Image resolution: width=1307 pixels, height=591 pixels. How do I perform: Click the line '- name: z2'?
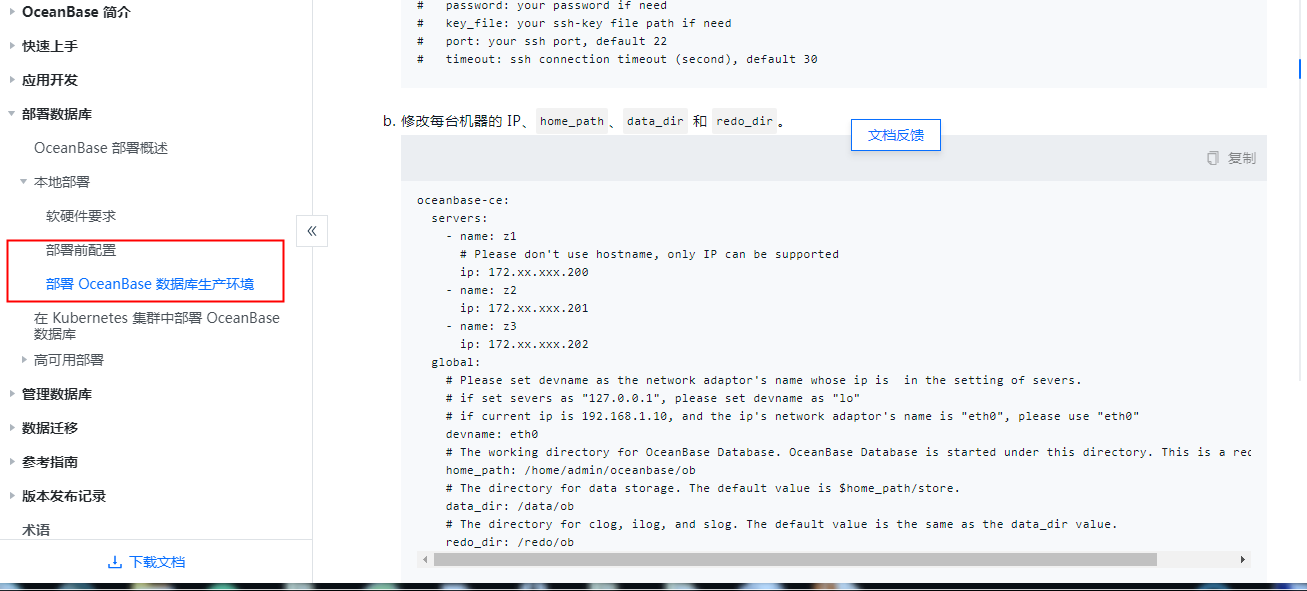pos(481,290)
